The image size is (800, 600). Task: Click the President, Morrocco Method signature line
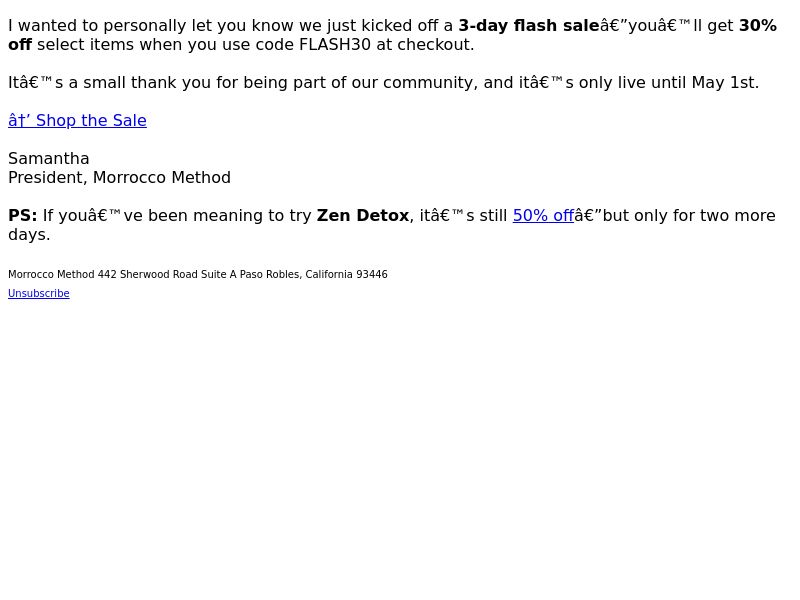[x=119, y=178]
